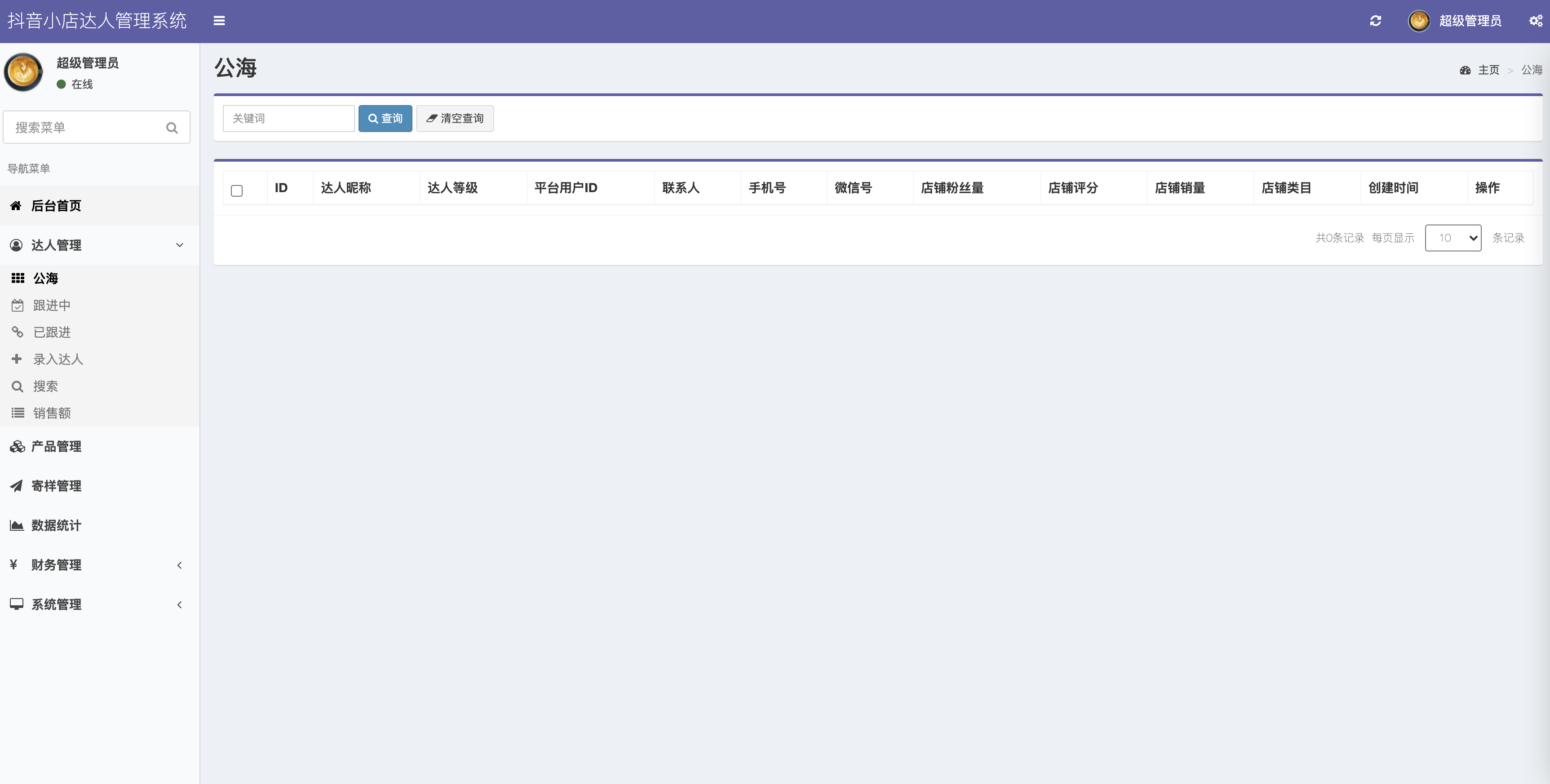The image size is (1550, 784).
Task: Expand the 财务管理 submenu arrow
Action: point(179,565)
